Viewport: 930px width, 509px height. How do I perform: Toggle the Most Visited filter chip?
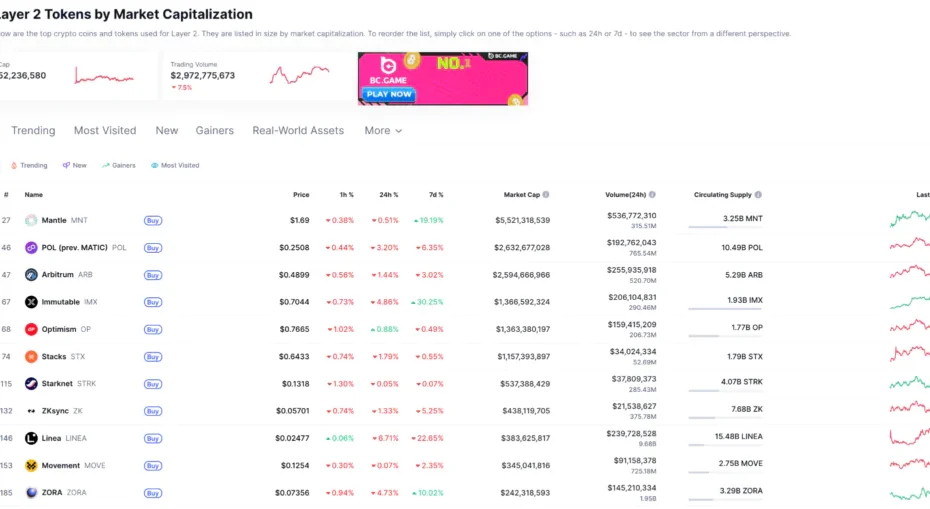click(175, 165)
